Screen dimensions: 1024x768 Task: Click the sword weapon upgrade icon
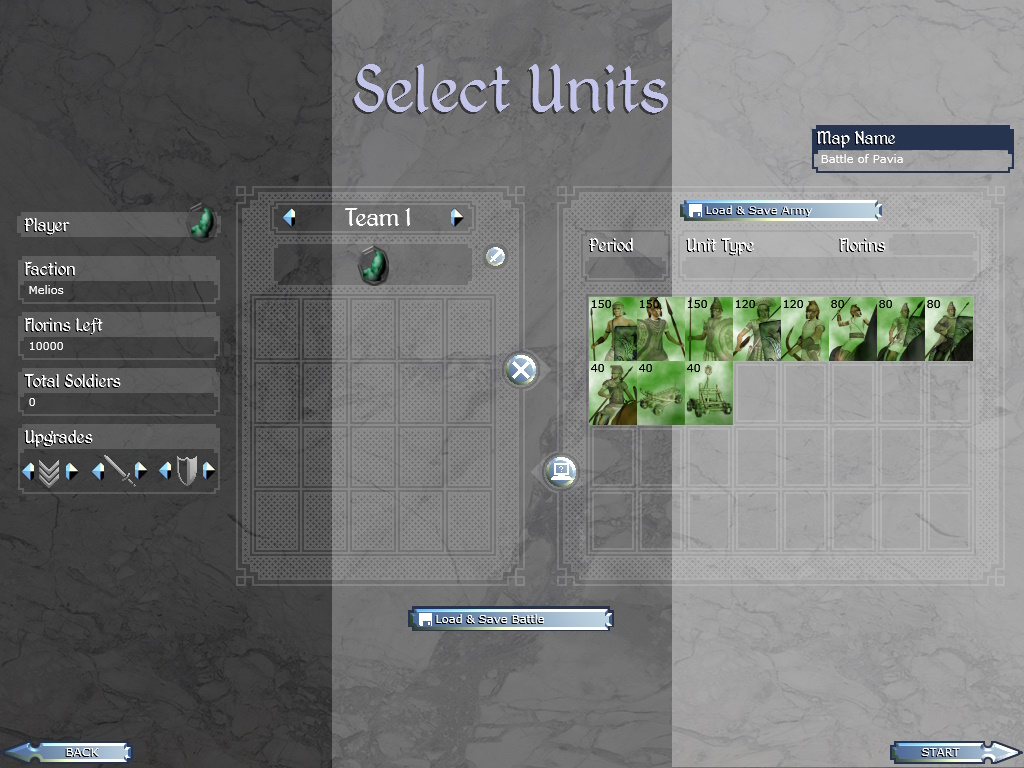[x=120, y=470]
